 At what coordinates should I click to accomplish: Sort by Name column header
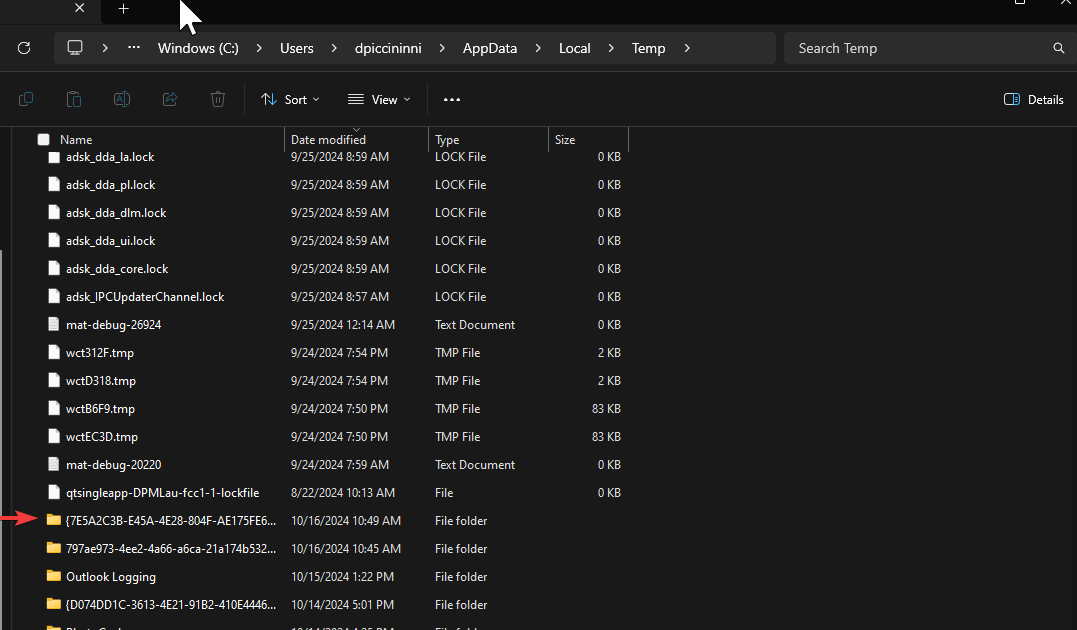coord(76,139)
